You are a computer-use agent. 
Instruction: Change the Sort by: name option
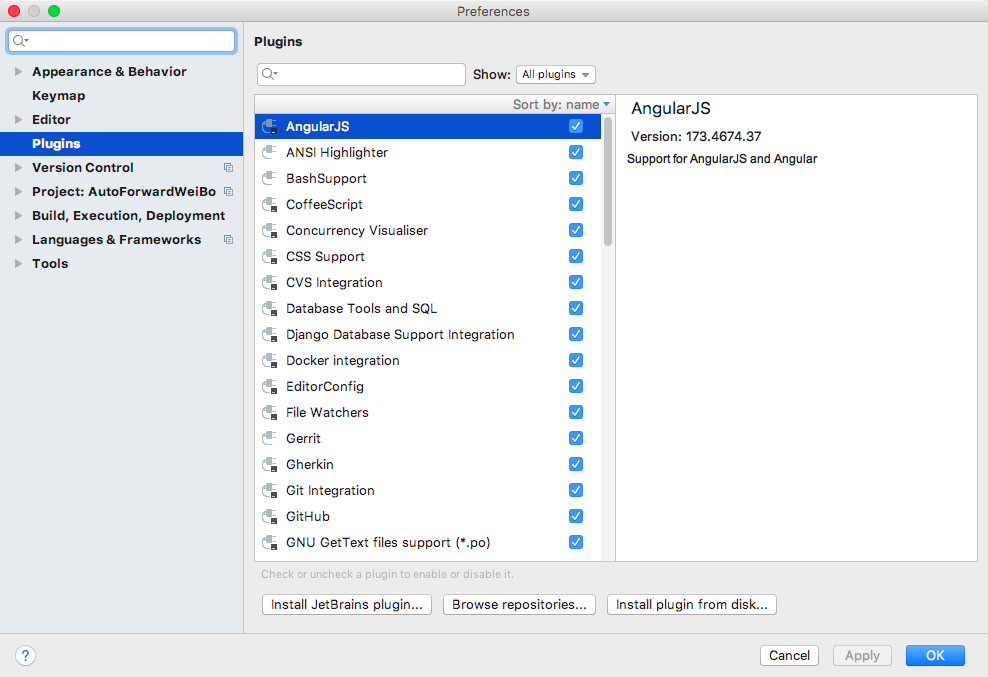coord(561,105)
